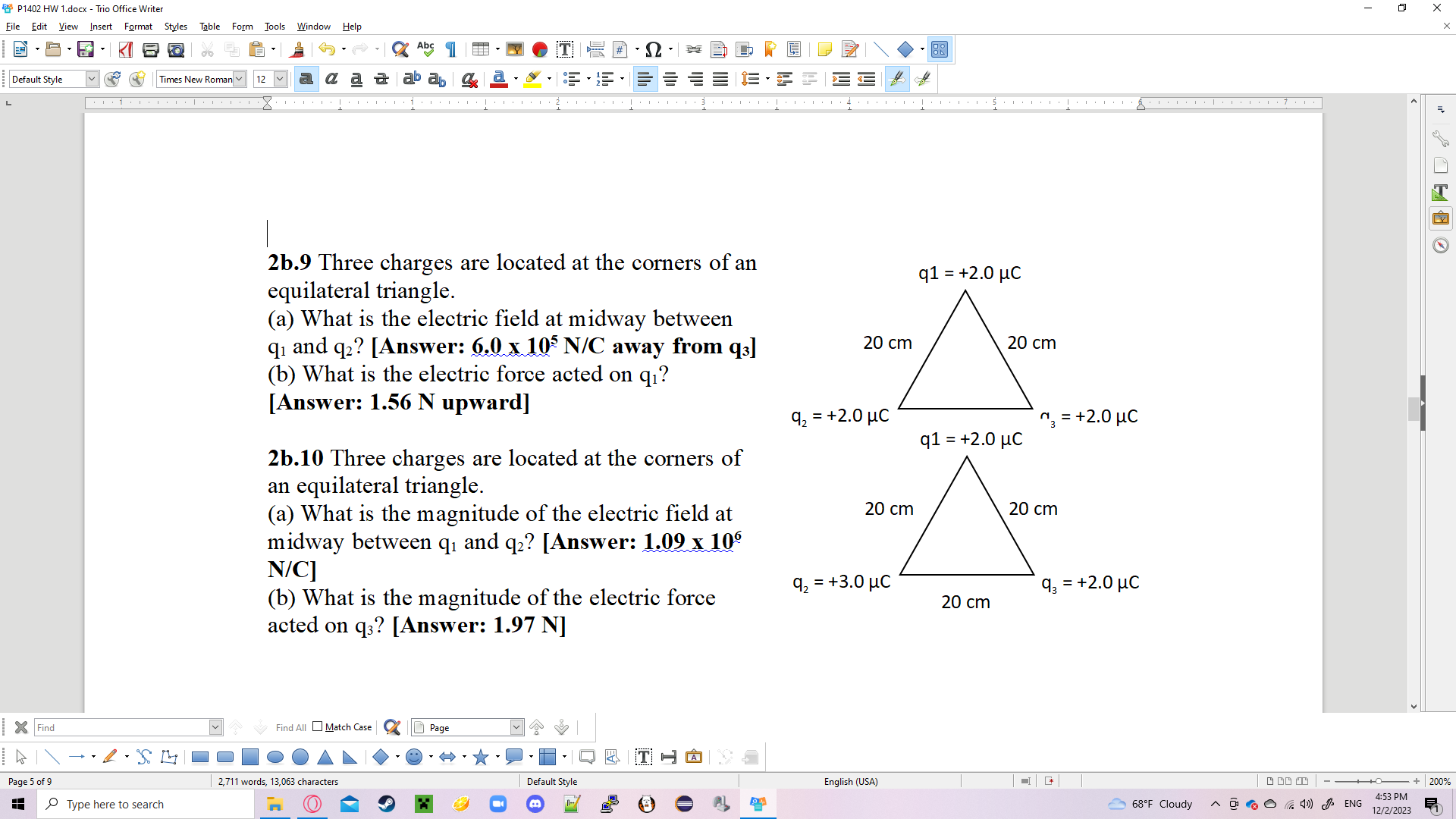The image size is (1456, 819).
Task: Click Find All in the search bar
Action: (290, 727)
